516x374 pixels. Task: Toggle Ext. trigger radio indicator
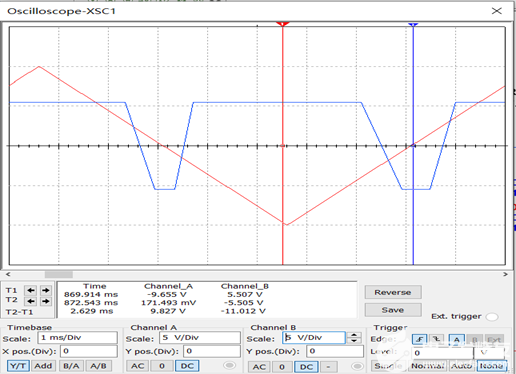tap(492, 317)
